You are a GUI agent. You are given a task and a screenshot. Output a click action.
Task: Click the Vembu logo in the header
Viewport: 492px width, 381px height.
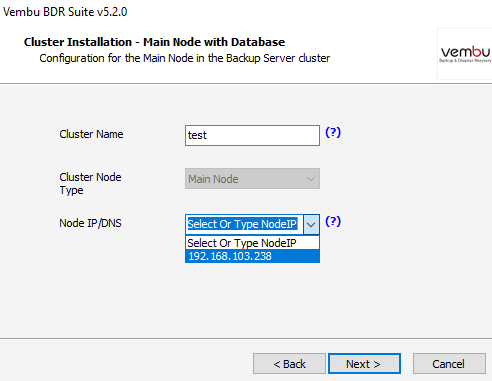[x=465, y=54]
